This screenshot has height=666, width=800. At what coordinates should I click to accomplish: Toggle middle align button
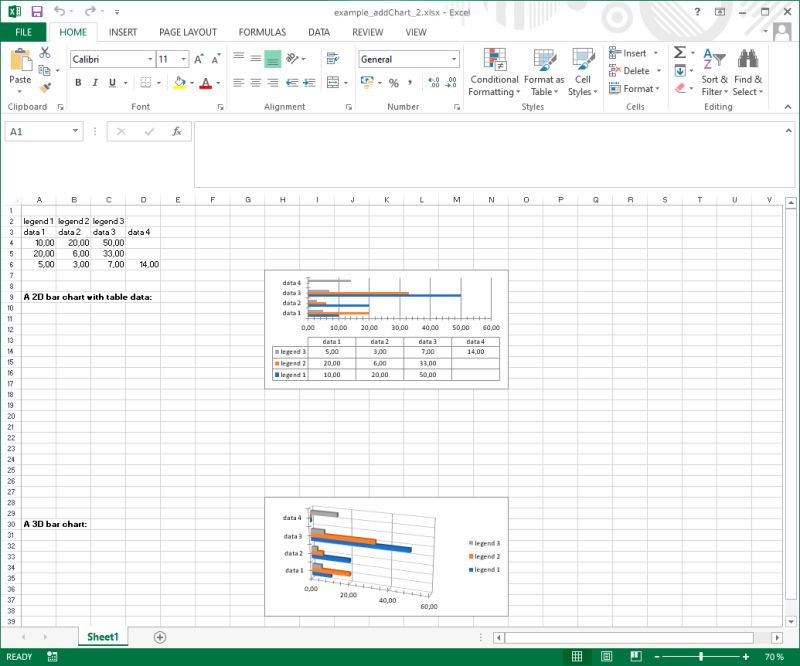[x=256, y=58]
